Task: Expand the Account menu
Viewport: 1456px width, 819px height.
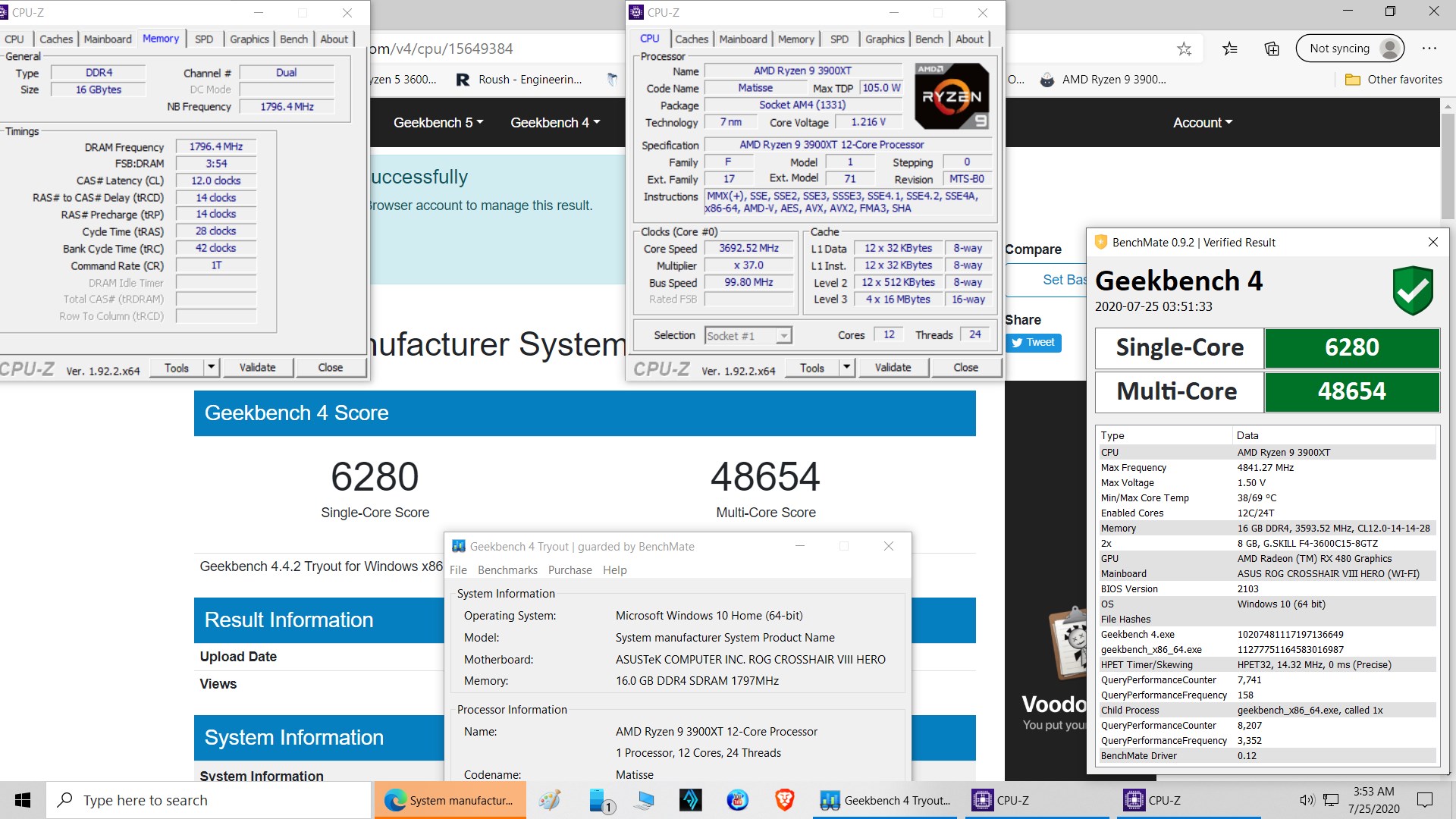Action: click(1202, 122)
